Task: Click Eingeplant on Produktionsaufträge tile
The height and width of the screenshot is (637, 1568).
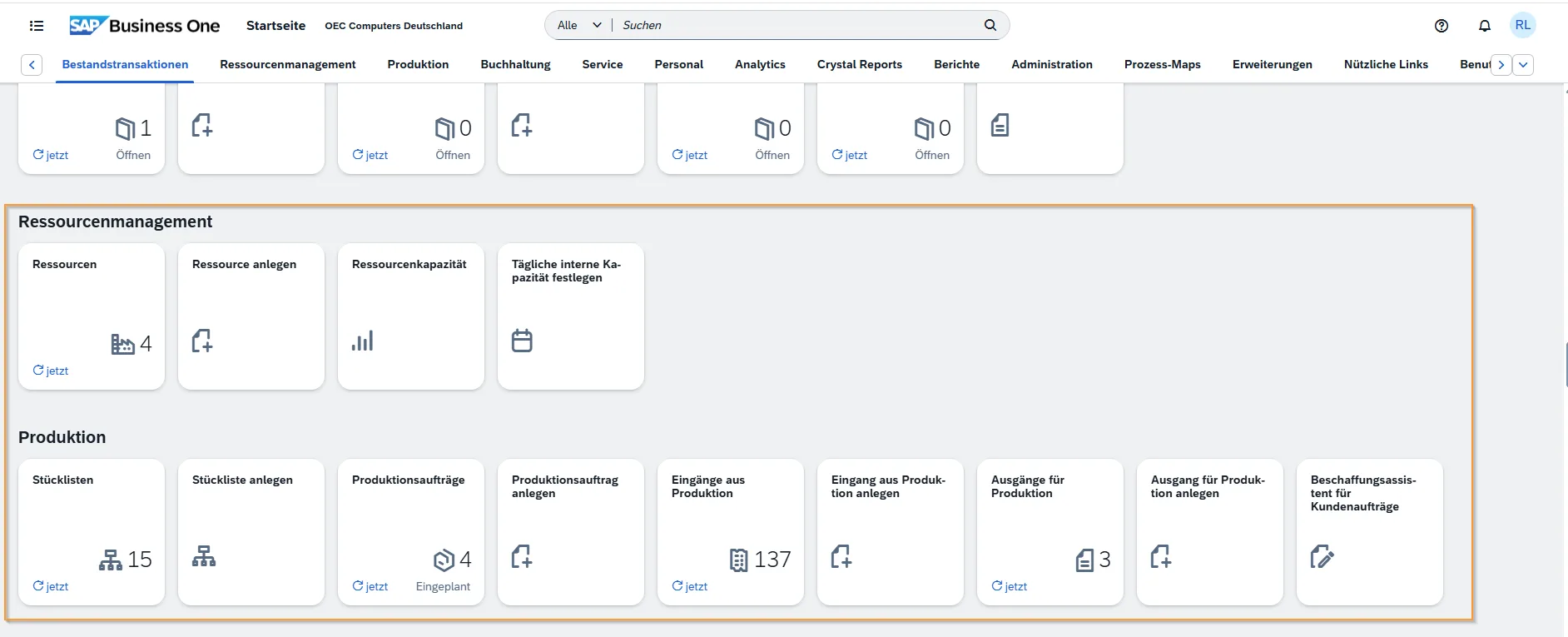Action: click(x=443, y=586)
